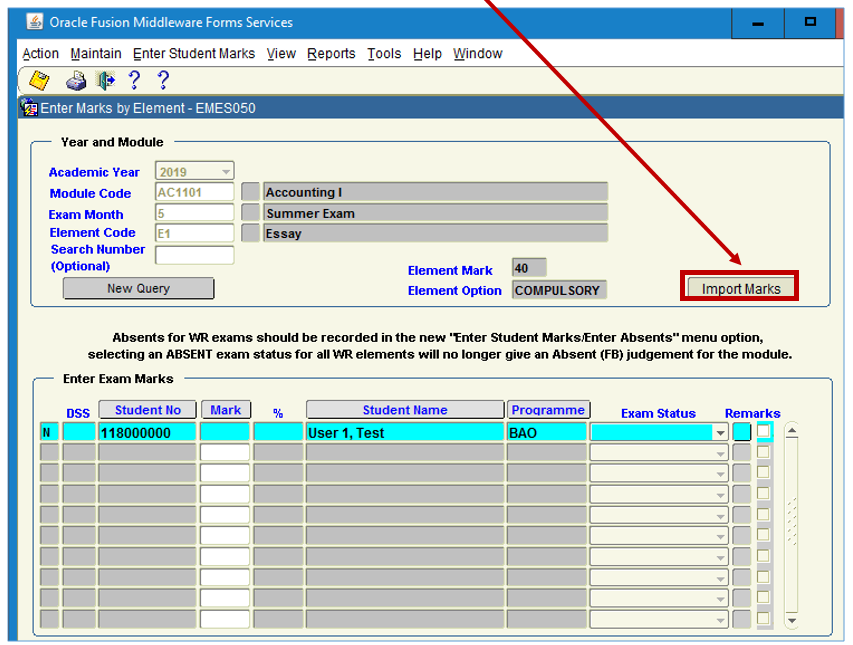This screenshot has width=853, height=645.
Task: Click the Java icon in the title bar
Action: click(34, 22)
